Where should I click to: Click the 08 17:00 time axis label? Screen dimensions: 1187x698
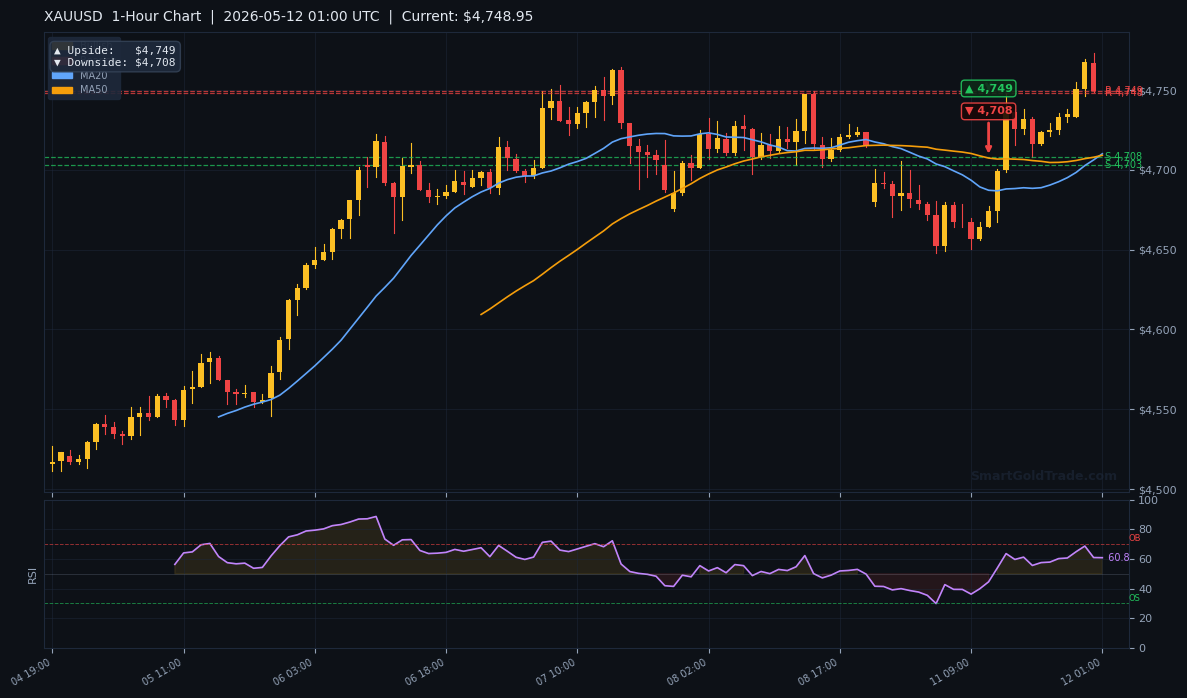820,672
